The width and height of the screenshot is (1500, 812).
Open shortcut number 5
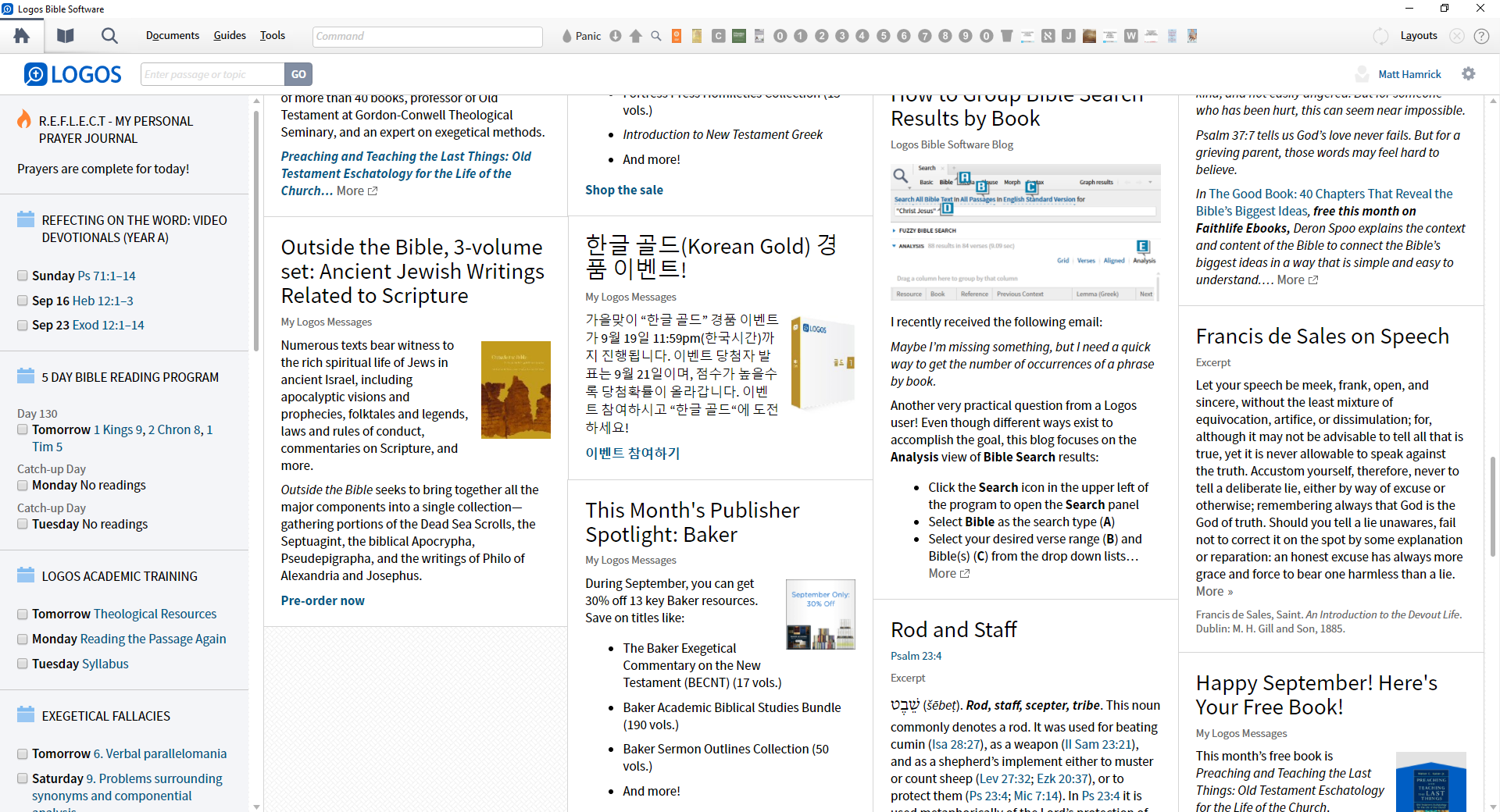[x=884, y=36]
